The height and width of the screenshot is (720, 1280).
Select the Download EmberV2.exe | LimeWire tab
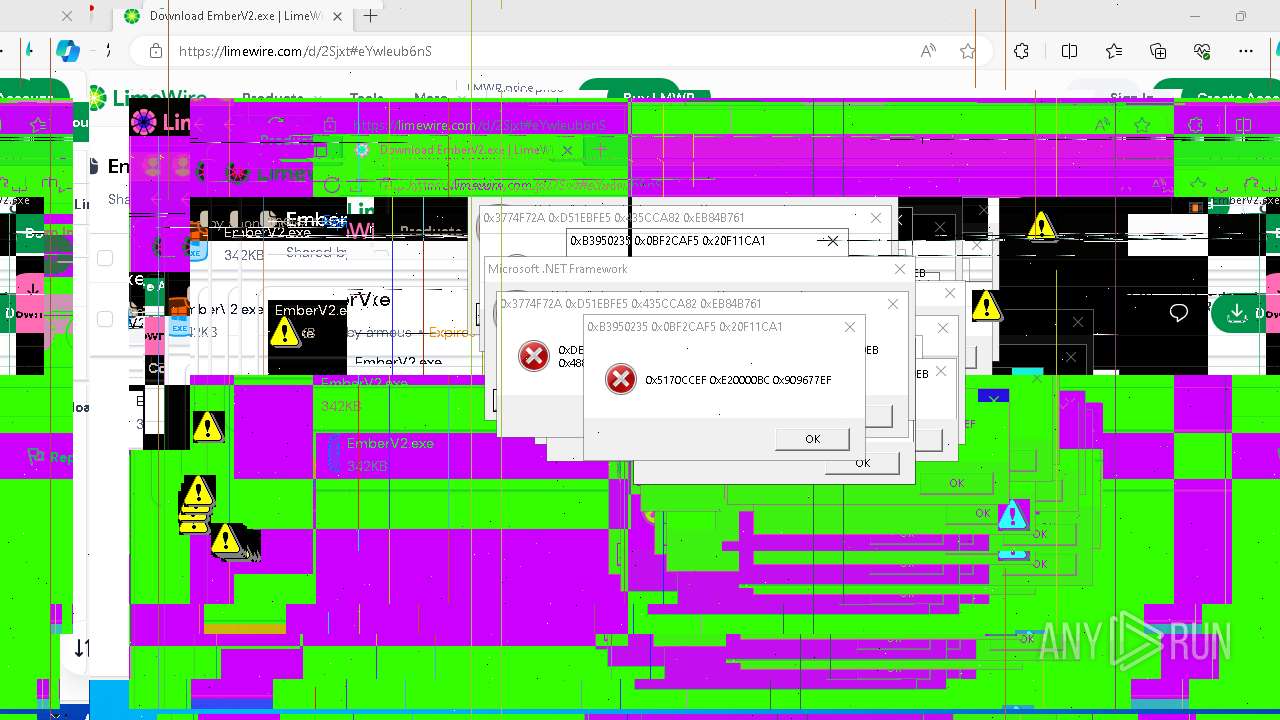point(232,16)
